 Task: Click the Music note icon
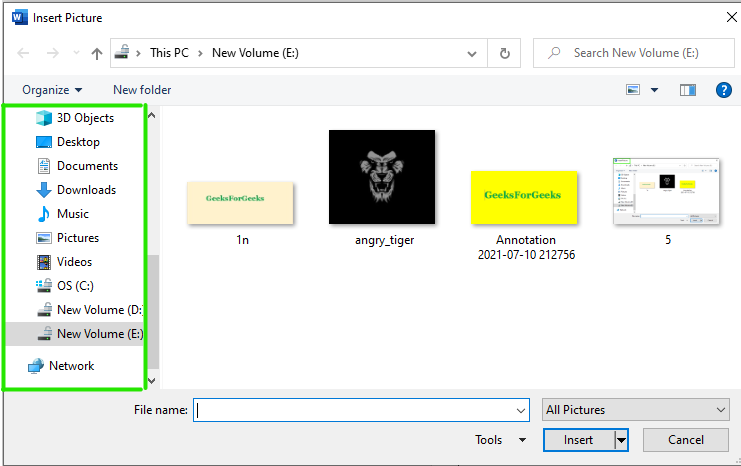tap(43, 214)
